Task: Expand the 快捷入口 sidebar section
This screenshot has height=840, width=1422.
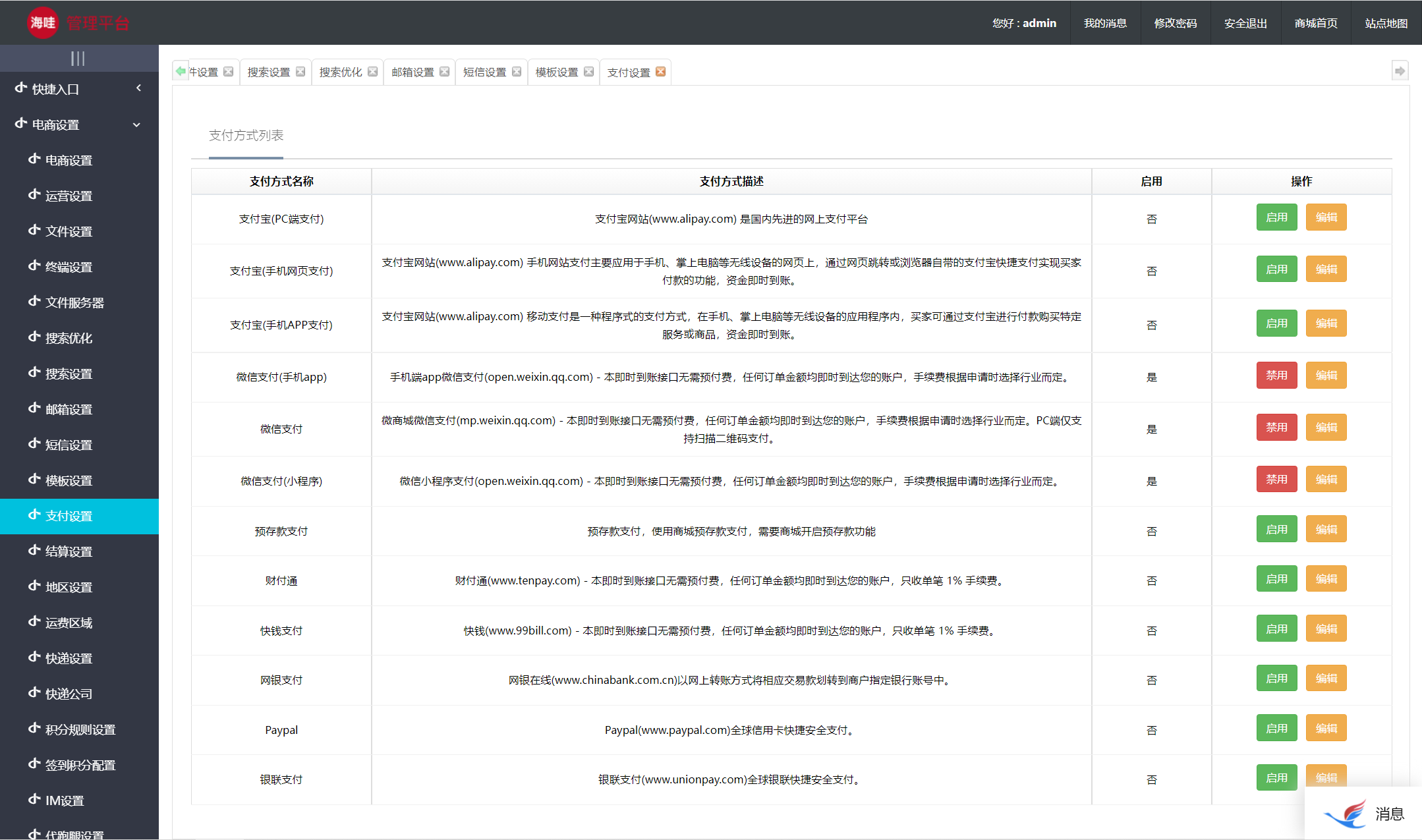Action: point(79,89)
